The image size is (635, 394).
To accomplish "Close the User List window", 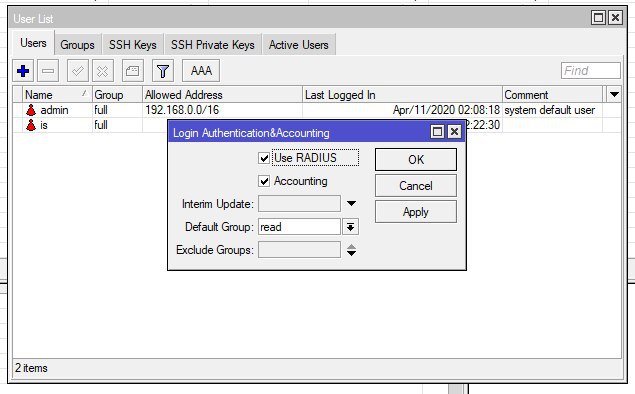I will pyautogui.click(x=616, y=18).
